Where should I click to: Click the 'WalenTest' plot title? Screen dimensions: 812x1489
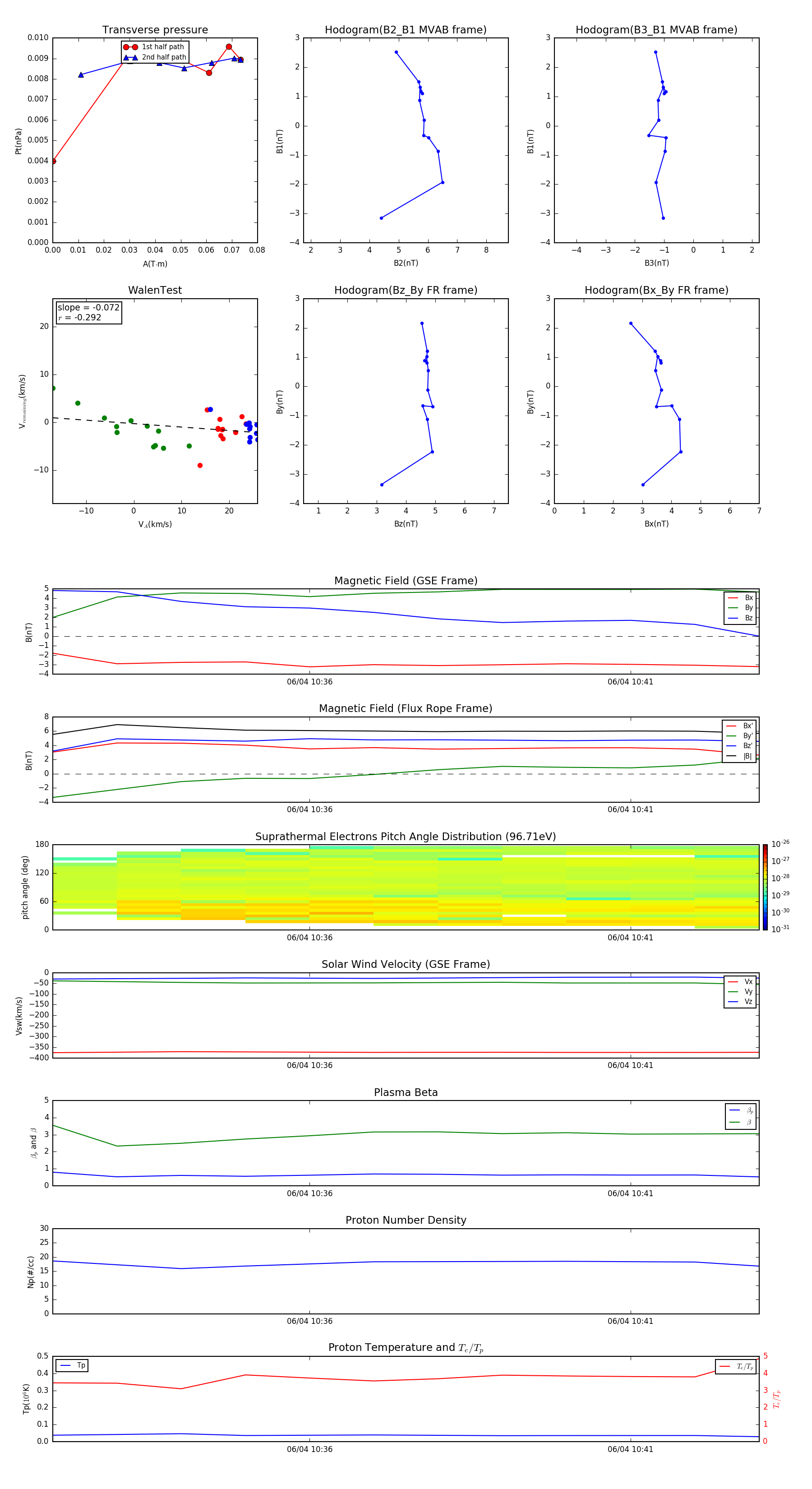(155, 290)
